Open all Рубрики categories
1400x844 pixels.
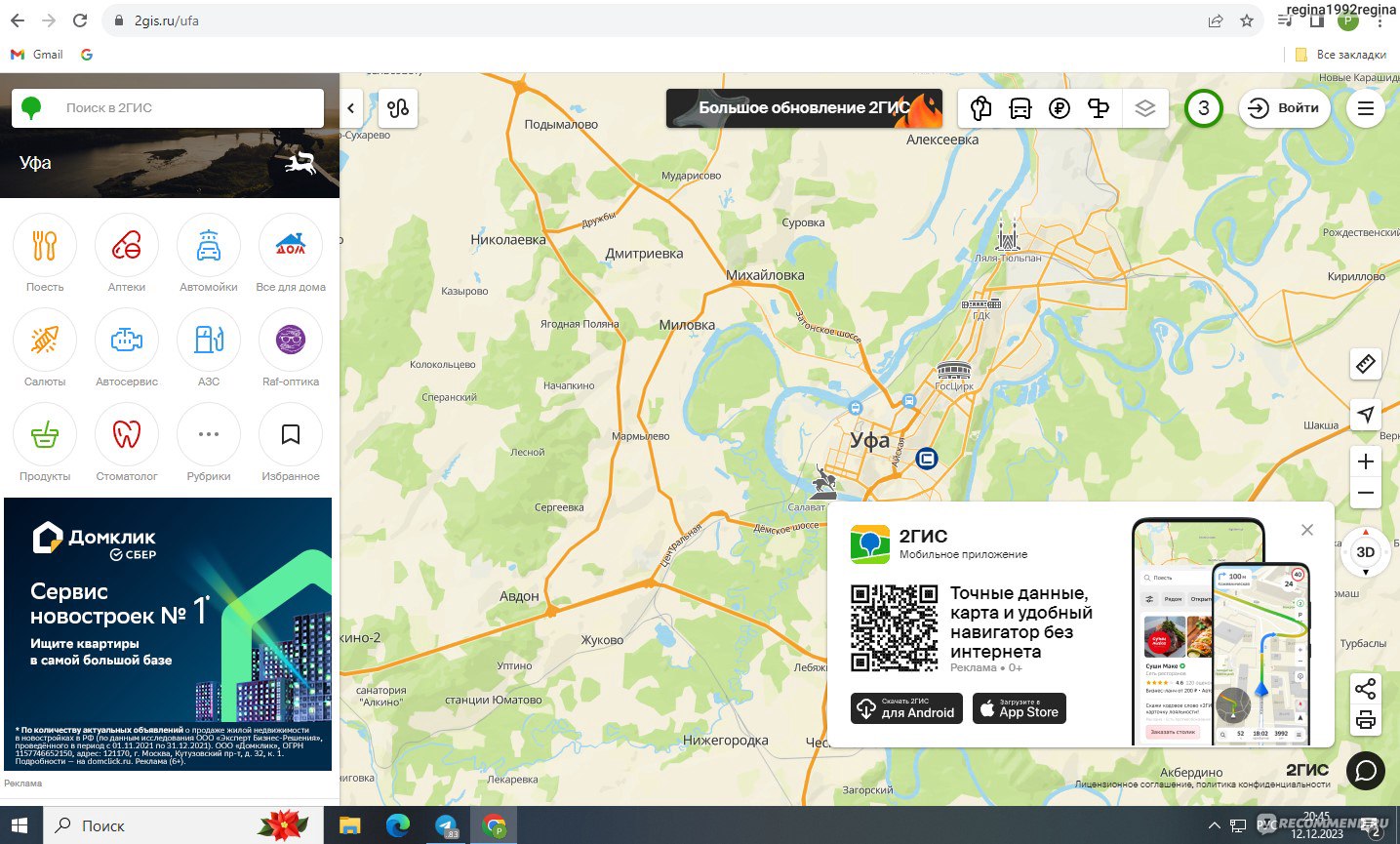[x=209, y=434]
